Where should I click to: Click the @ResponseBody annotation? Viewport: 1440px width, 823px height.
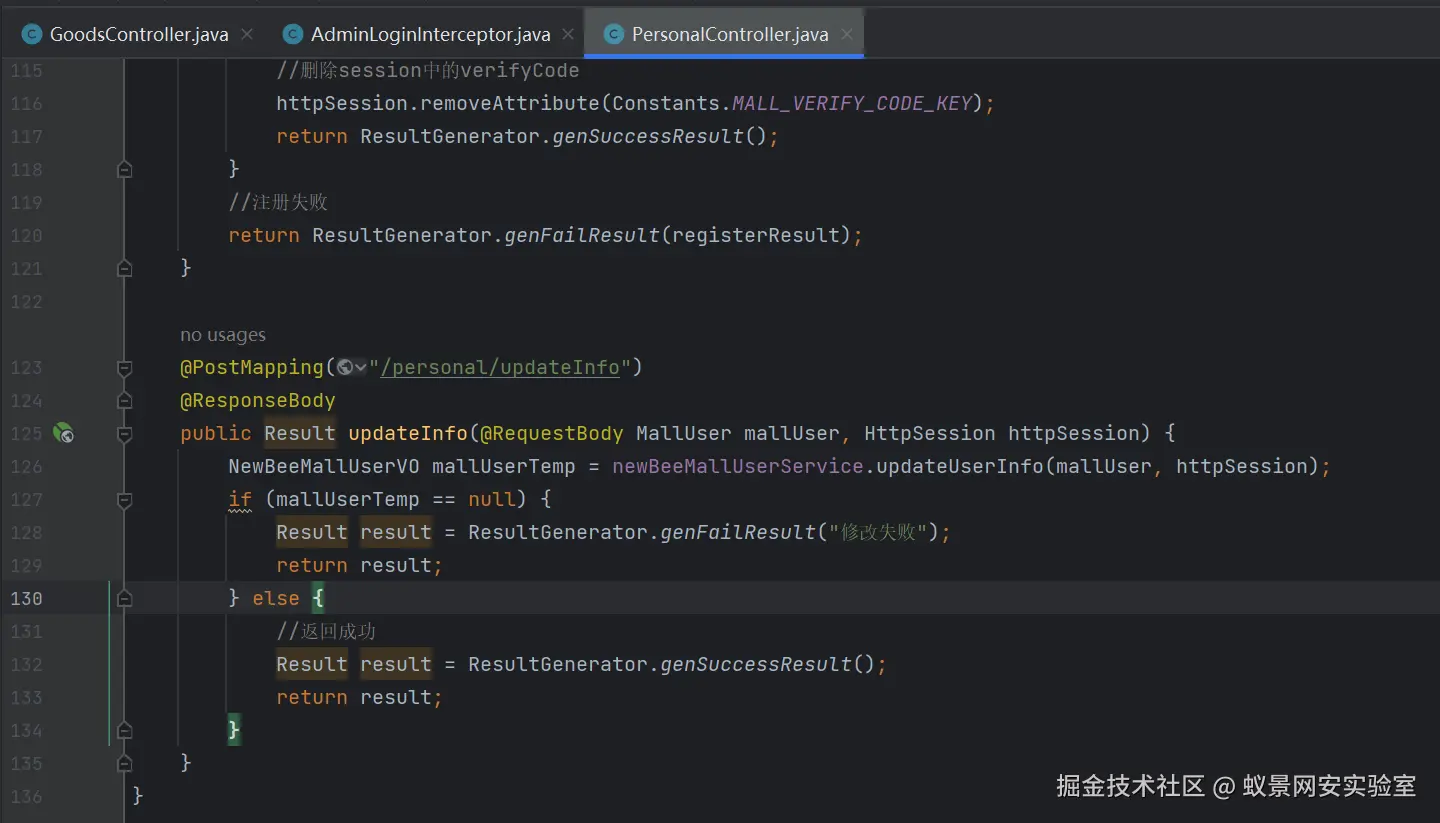pyautogui.click(x=258, y=400)
